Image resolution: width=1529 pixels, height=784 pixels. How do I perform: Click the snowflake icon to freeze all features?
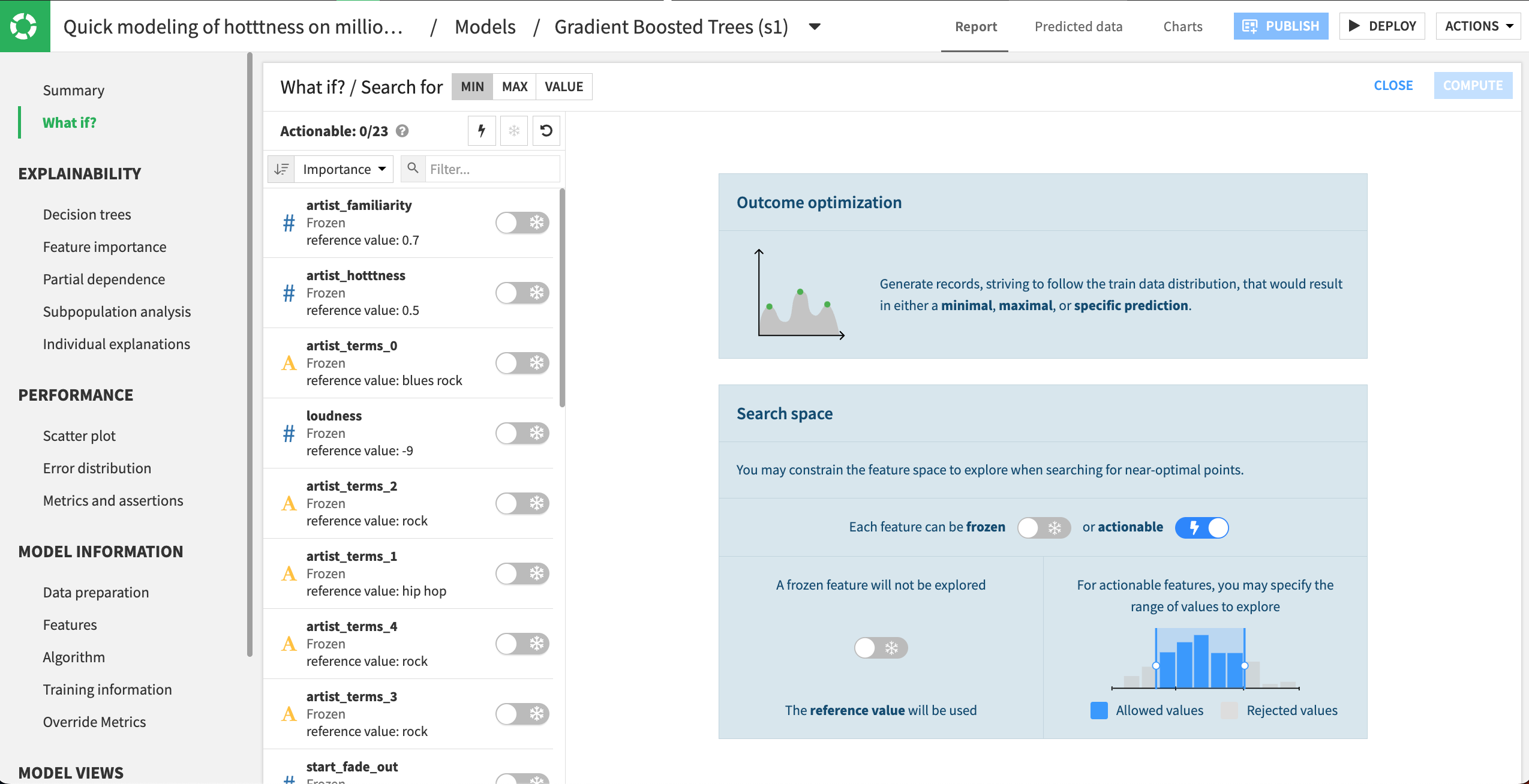pos(513,131)
